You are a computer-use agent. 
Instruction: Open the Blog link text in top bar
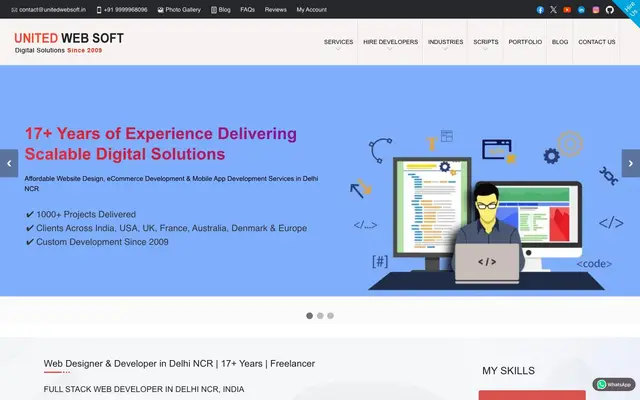click(224, 10)
